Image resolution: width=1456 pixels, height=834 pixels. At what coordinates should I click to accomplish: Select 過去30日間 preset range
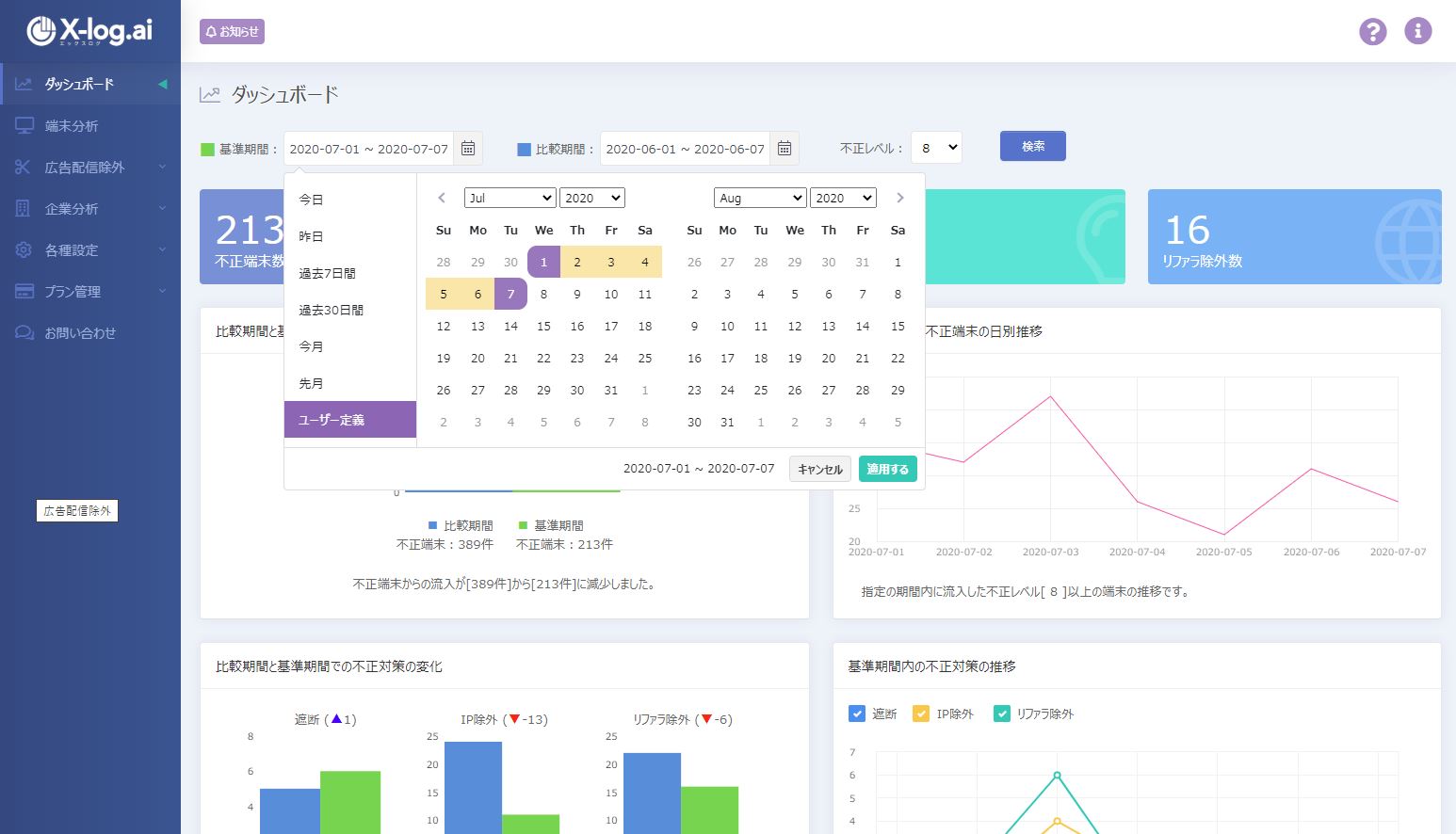[x=350, y=310]
